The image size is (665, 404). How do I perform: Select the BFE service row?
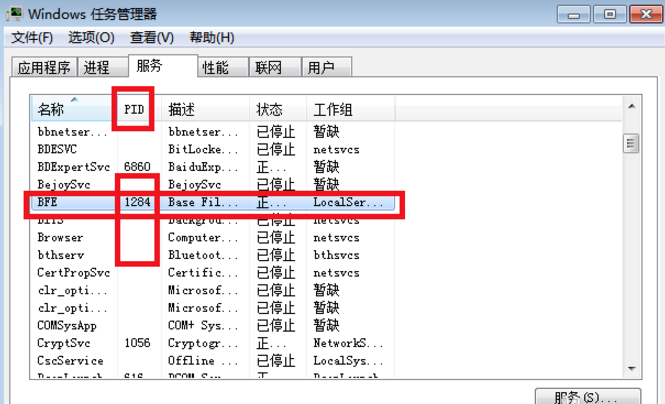(213, 202)
